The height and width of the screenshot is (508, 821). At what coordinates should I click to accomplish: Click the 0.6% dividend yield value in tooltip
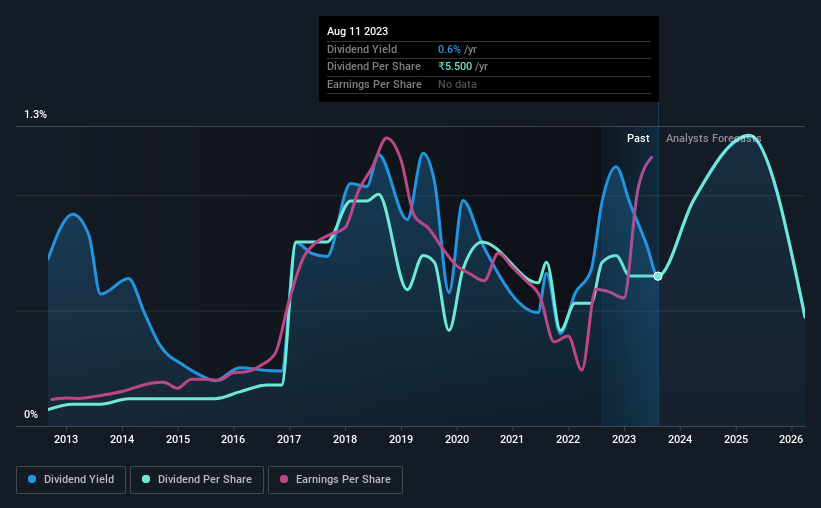coord(449,49)
